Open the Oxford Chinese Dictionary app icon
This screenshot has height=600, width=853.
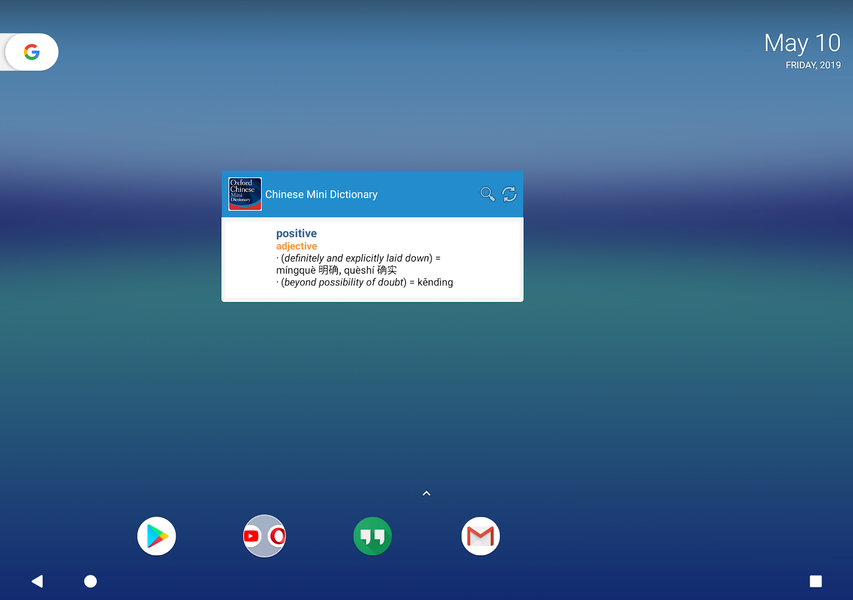[x=245, y=194]
